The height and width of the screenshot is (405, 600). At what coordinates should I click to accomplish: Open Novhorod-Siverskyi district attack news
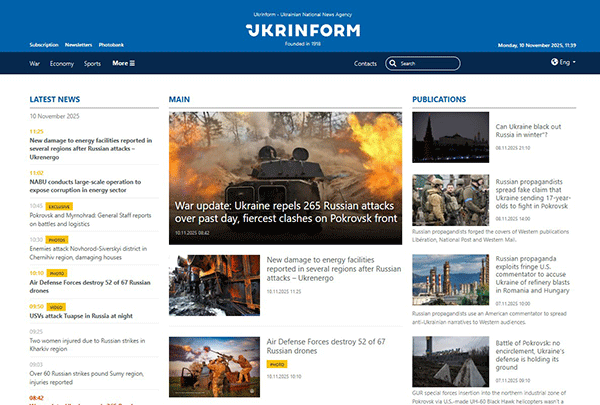pos(88,253)
